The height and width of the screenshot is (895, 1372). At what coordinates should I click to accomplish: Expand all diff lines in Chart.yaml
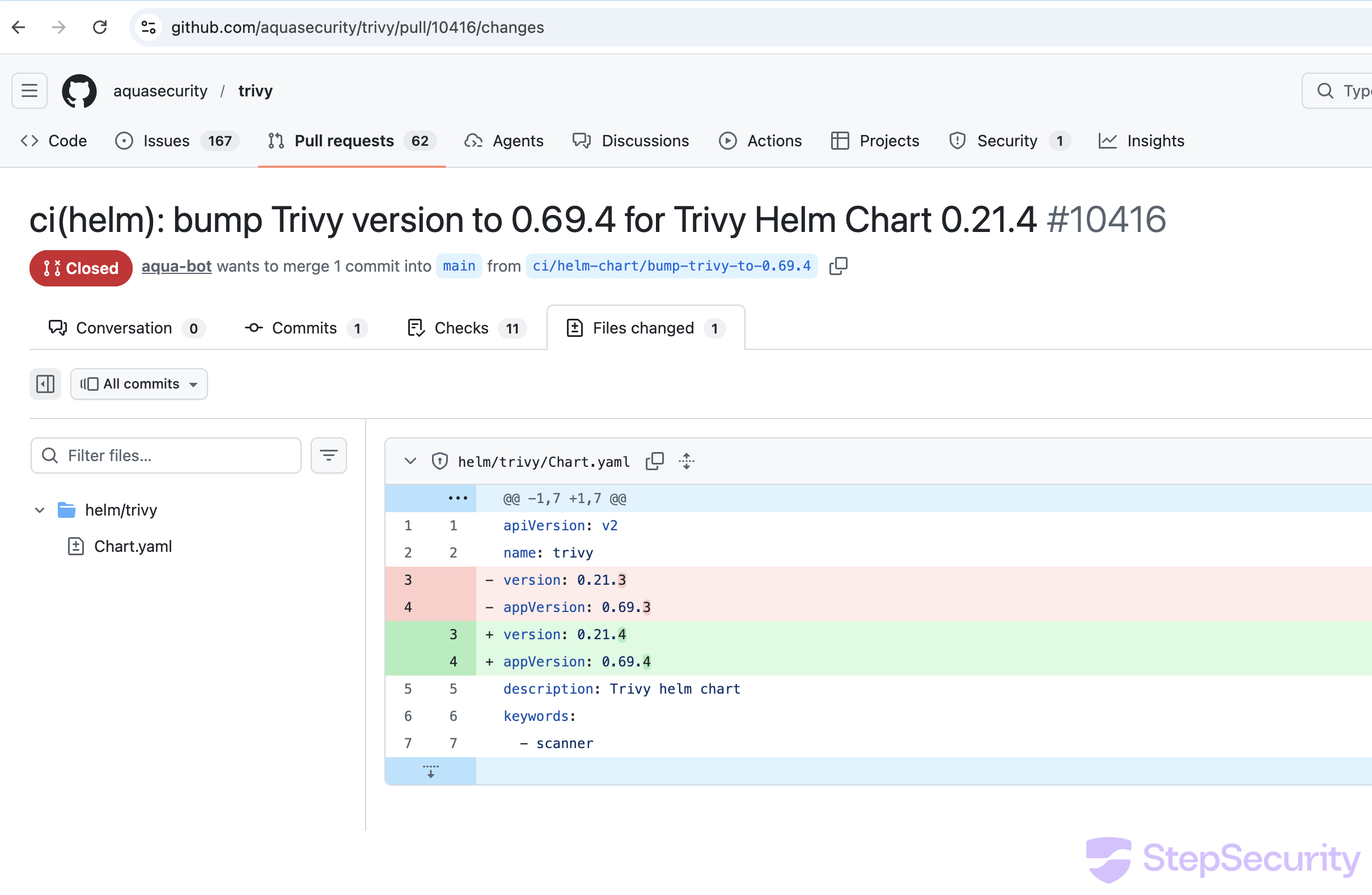687,461
